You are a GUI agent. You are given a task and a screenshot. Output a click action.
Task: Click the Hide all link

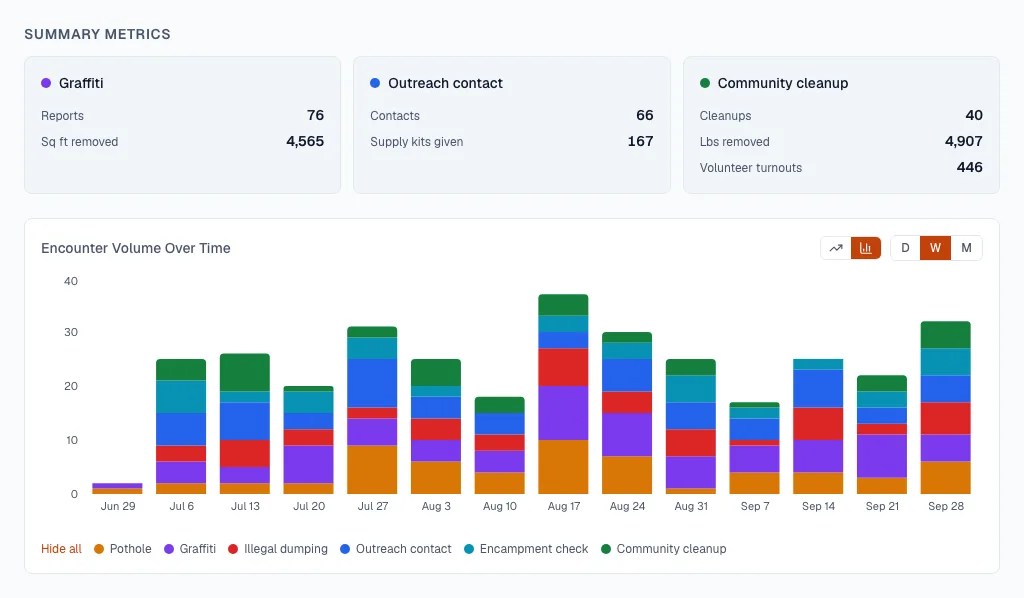pos(61,549)
